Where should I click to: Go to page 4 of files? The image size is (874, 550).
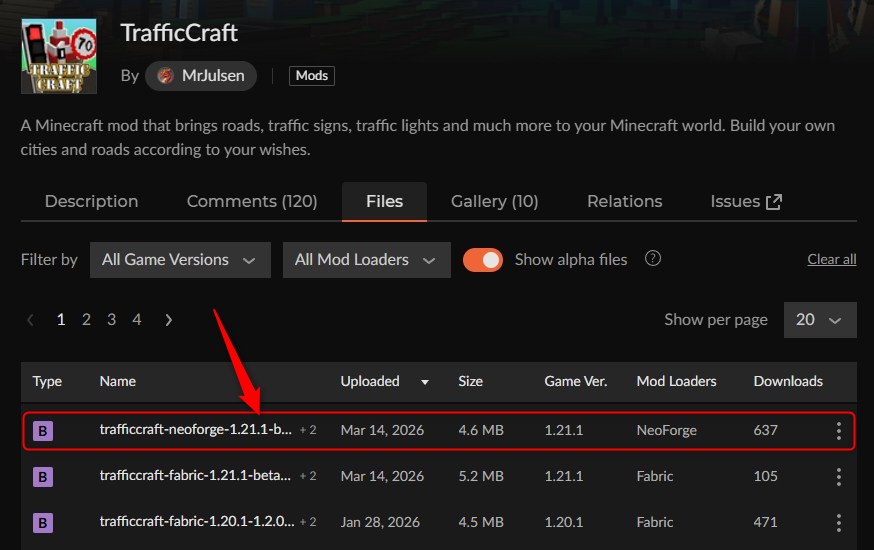point(137,319)
